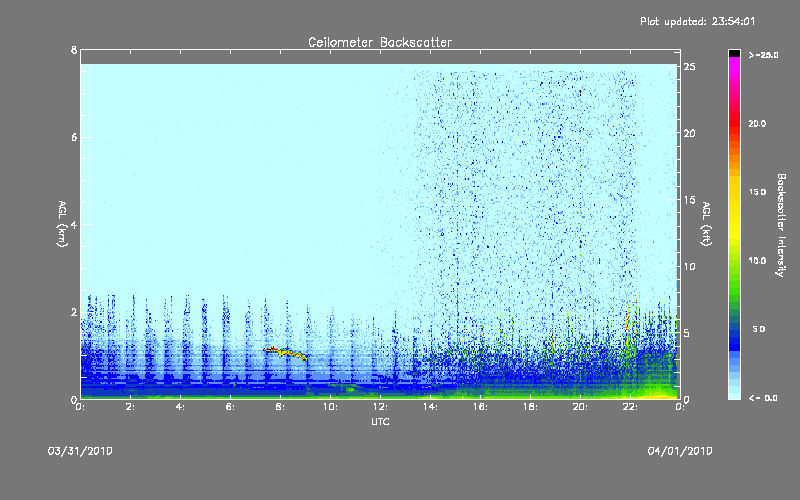
Task: Click the 10 kft tick label
Action: pos(690,266)
